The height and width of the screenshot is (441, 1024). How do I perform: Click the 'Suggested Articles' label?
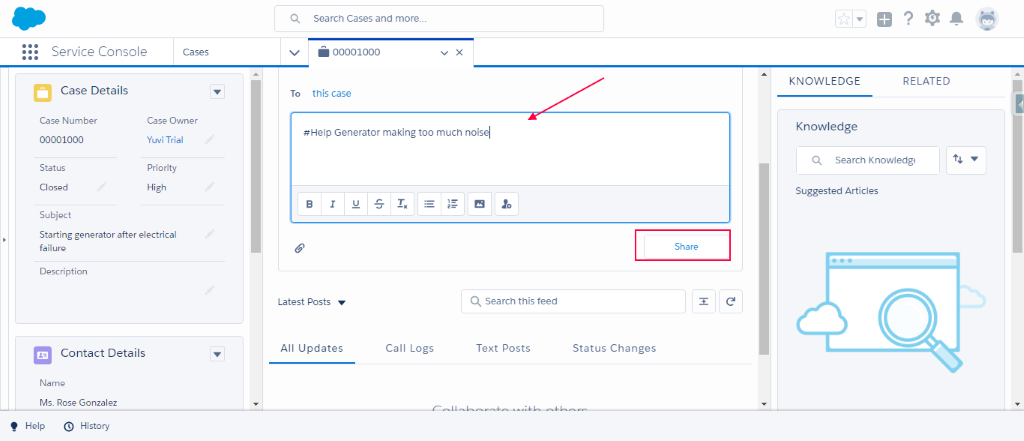click(837, 191)
